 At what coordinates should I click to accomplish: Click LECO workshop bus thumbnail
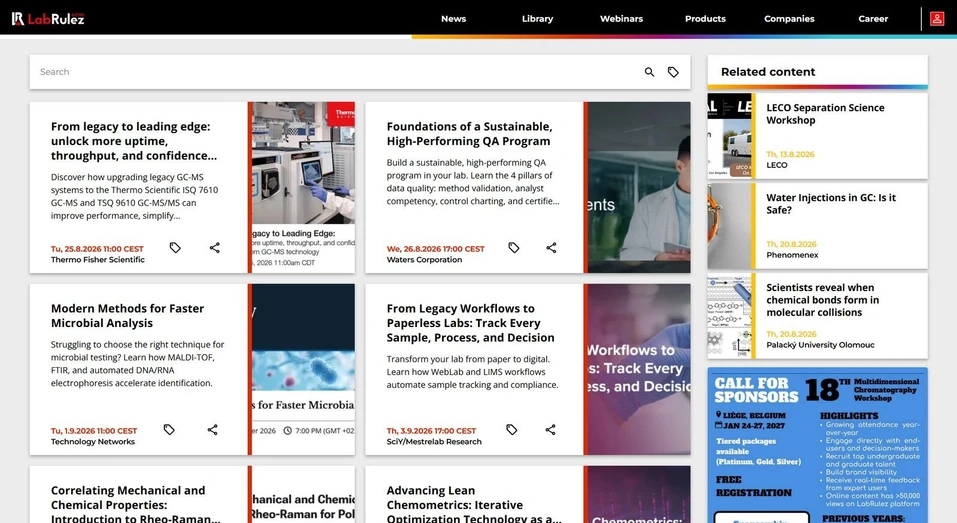(x=729, y=136)
